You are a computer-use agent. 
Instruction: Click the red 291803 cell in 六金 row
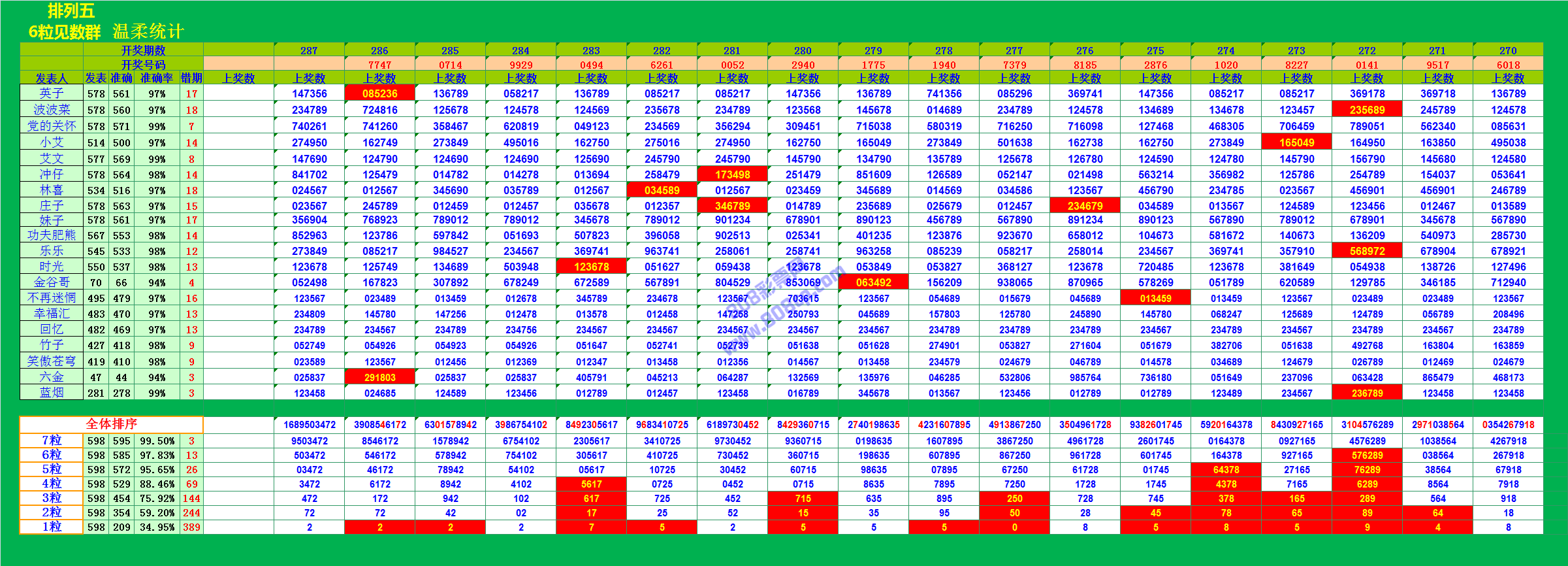coord(379,377)
